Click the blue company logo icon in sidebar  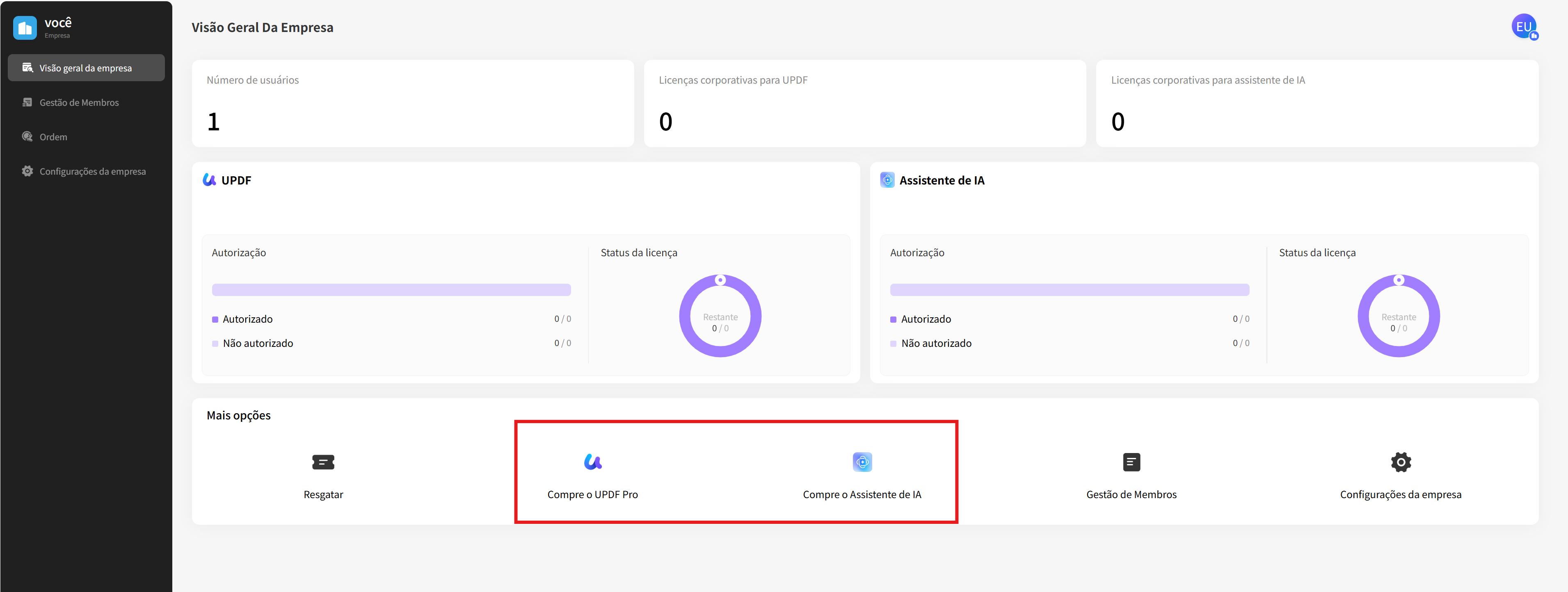coord(25,28)
